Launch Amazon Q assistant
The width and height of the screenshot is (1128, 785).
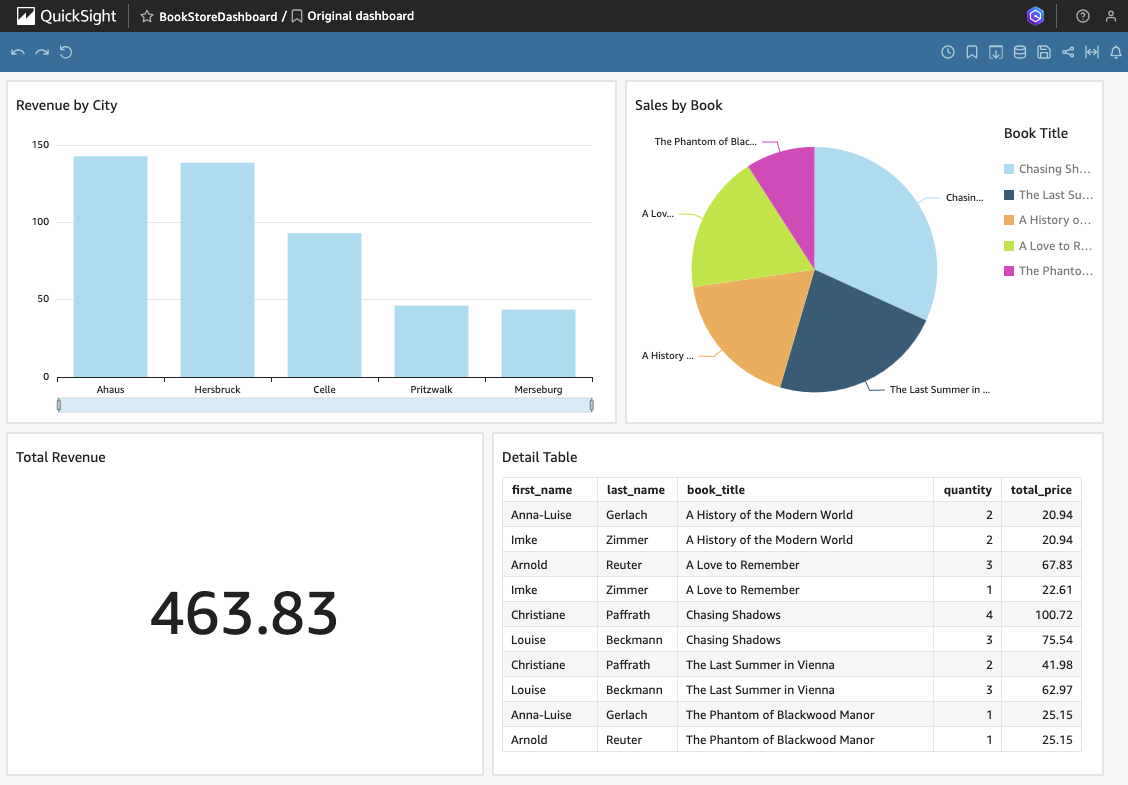(x=1035, y=15)
